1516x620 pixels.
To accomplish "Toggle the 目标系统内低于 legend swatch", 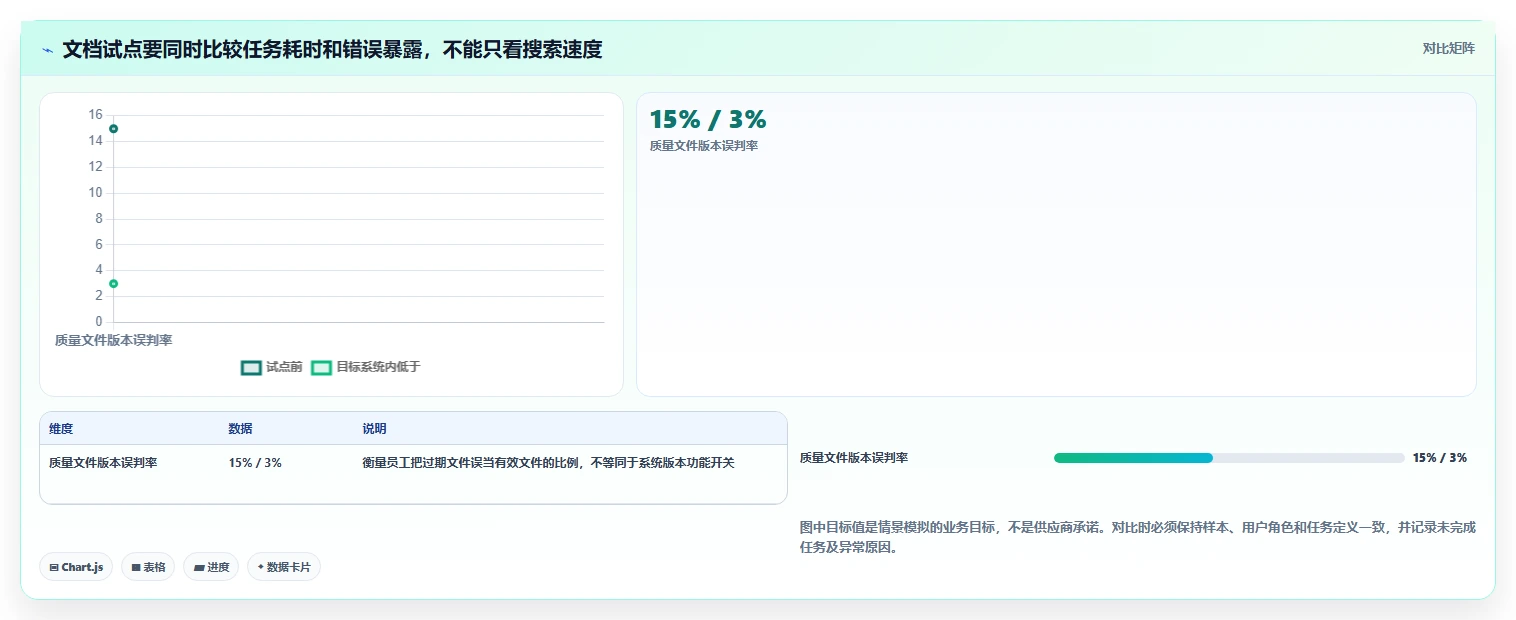I will coord(321,368).
